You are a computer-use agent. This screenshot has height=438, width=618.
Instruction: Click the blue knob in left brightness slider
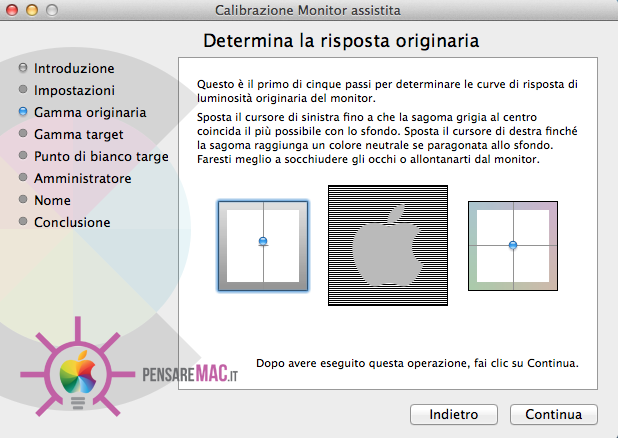263,241
